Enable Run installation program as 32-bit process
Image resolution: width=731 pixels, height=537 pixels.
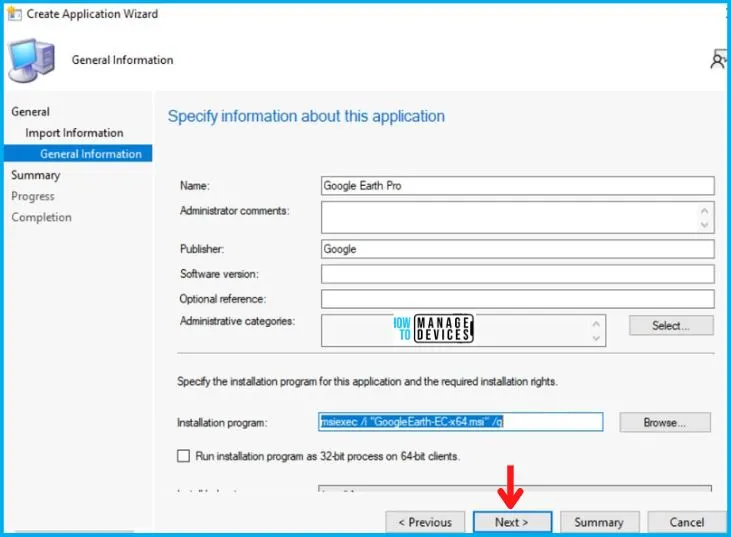pyautogui.click(x=183, y=456)
